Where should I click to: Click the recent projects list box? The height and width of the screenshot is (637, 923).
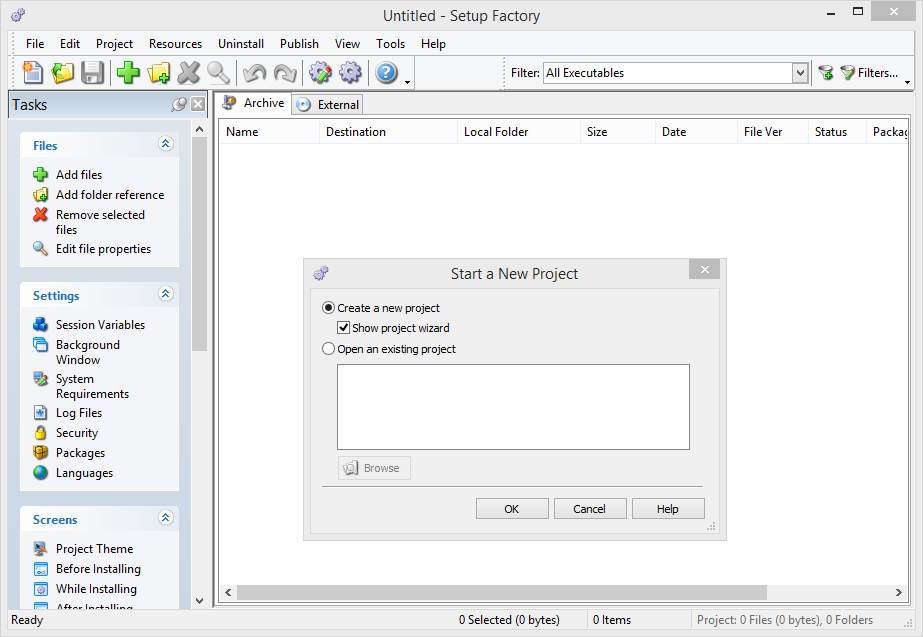(x=513, y=407)
